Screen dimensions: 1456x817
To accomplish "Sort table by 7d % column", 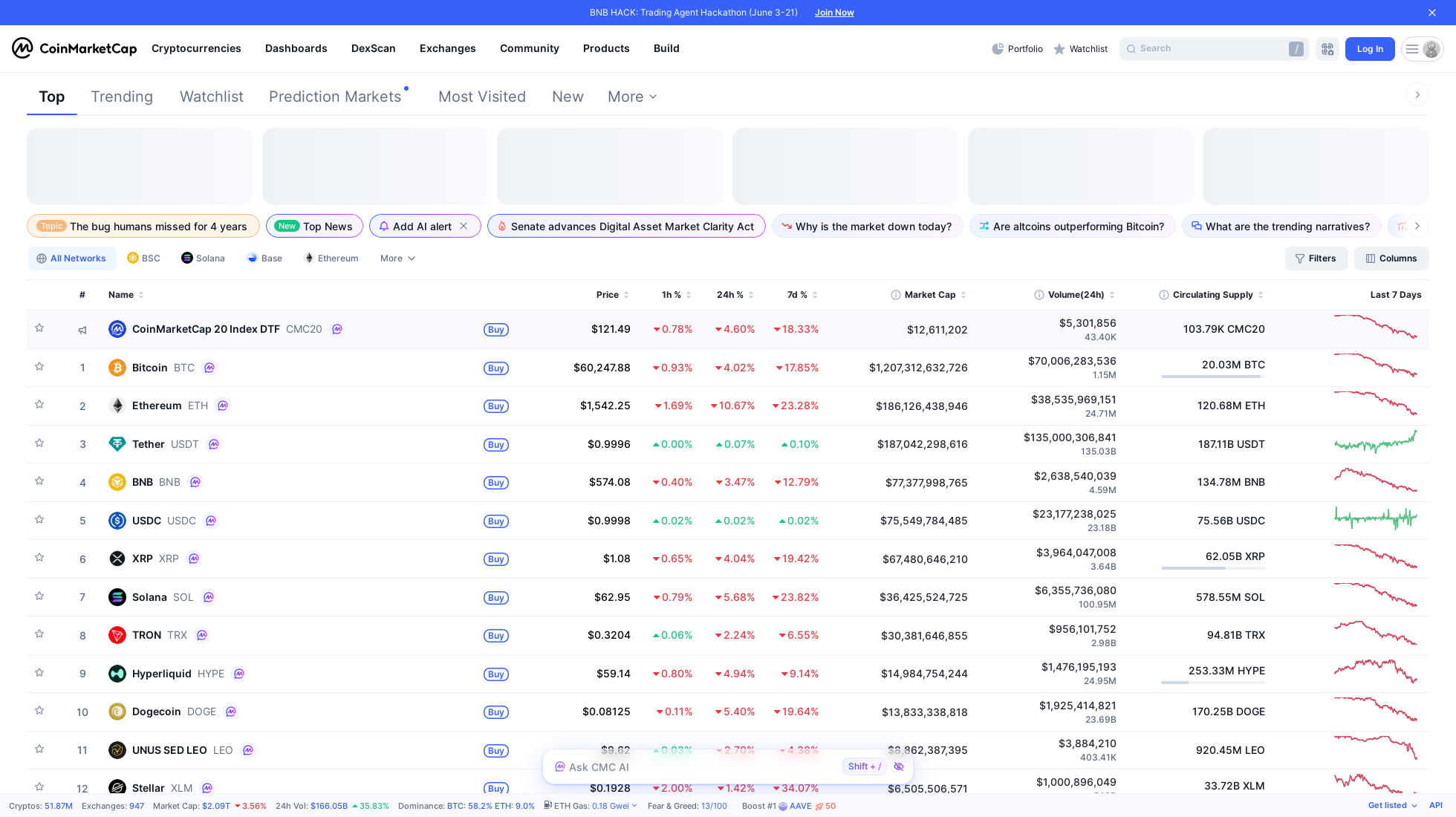I will [x=802, y=295].
